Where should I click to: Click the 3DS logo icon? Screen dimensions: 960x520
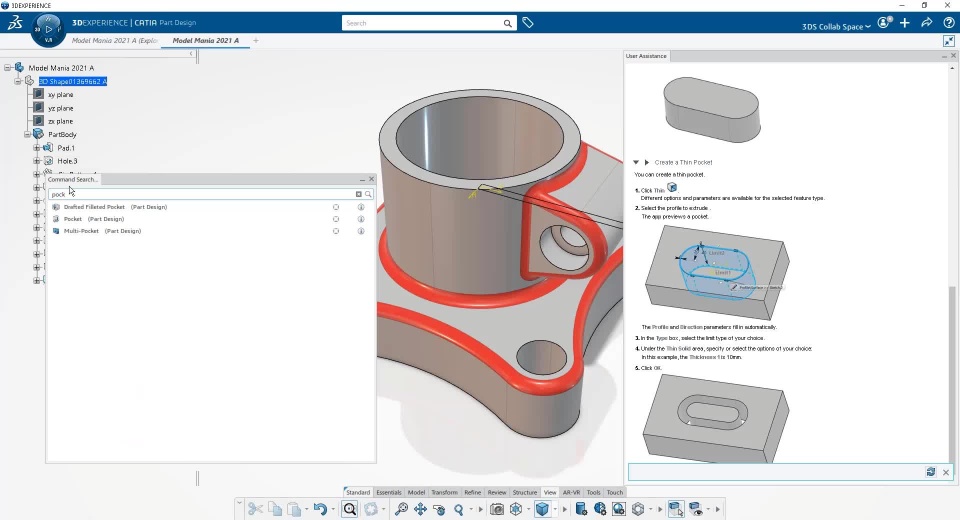[15, 23]
